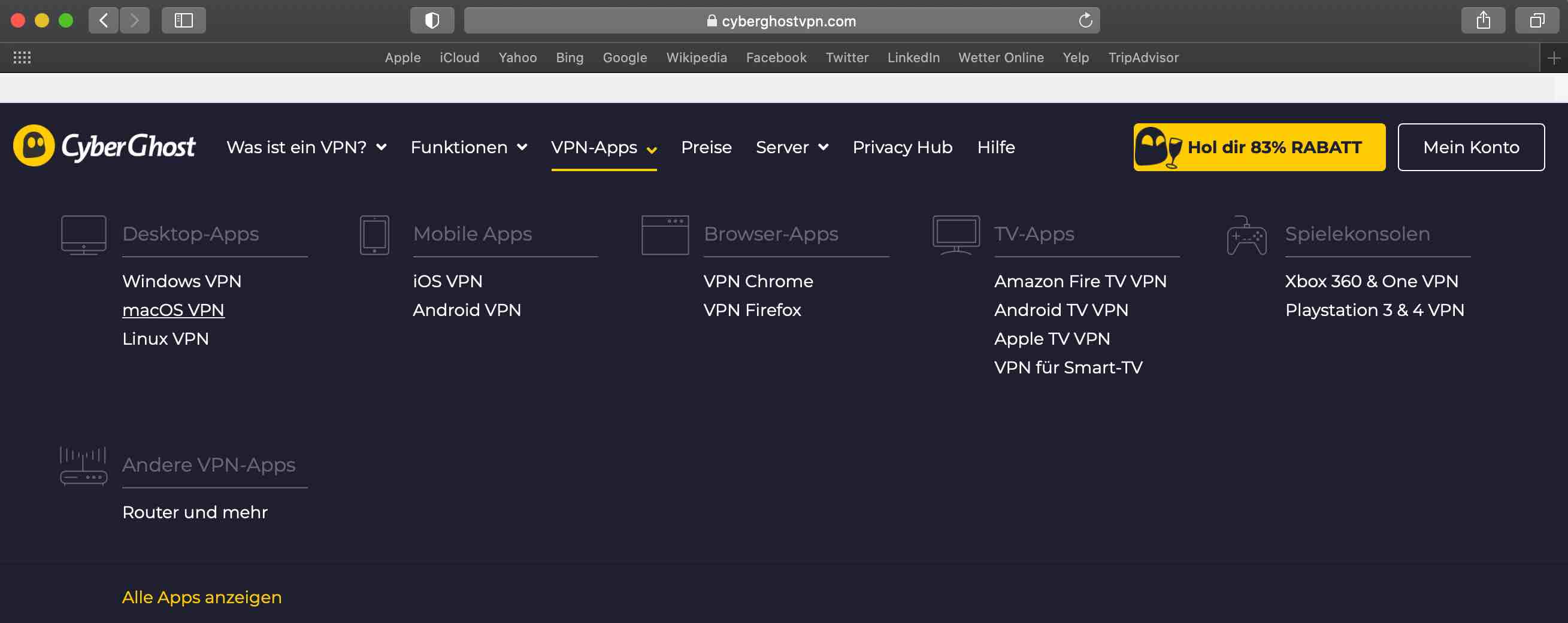
Task: Add a new tab with the plus icon
Action: tap(1554, 58)
